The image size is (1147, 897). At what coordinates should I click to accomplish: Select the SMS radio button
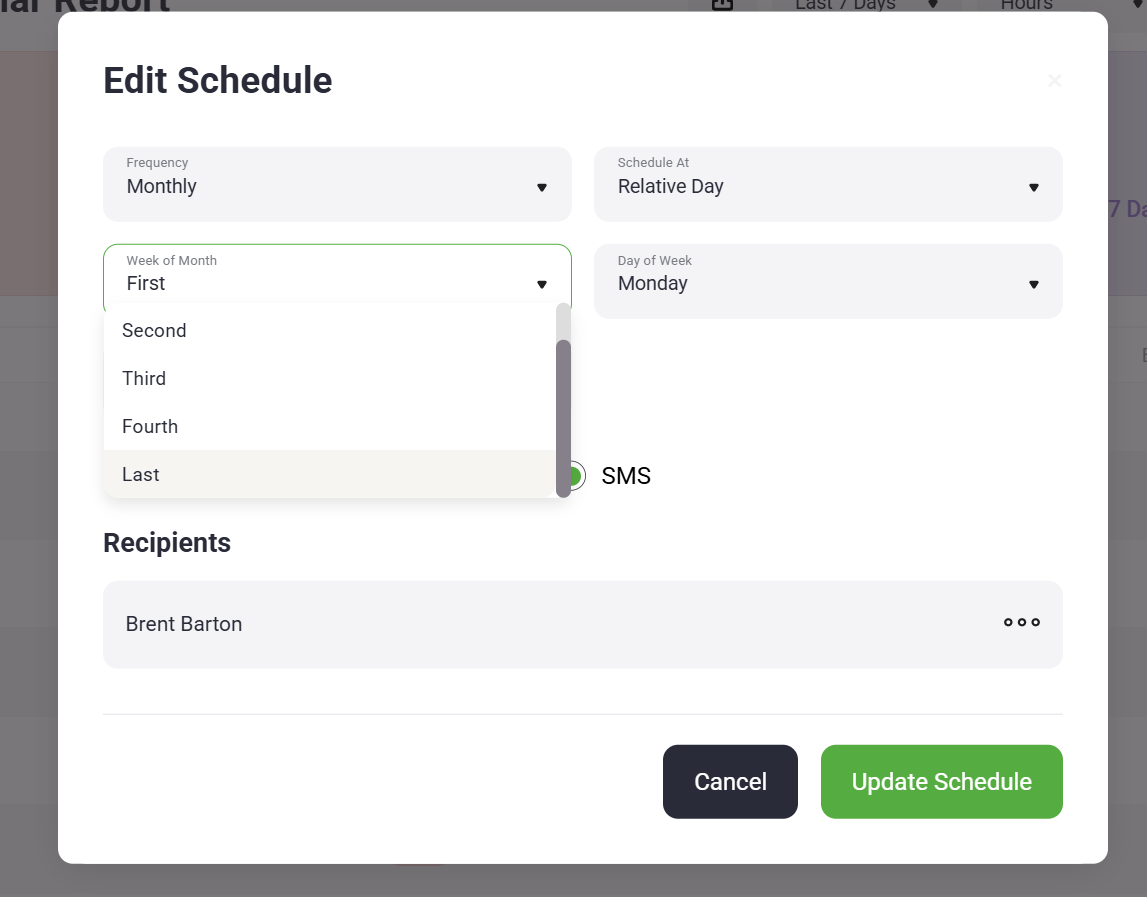click(x=573, y=476)
